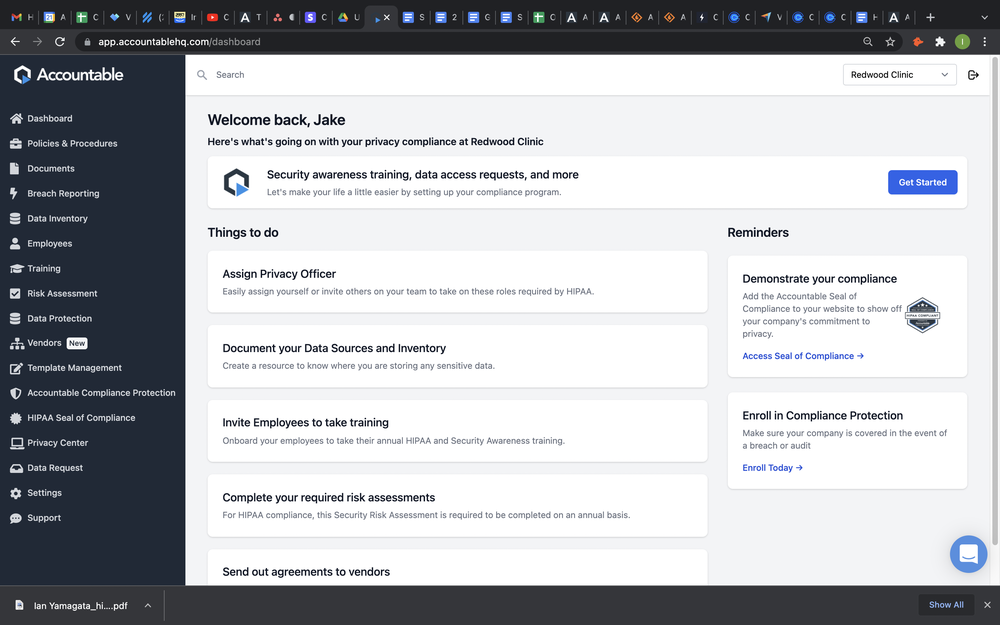Open Document your Data Sources and Inventory card

[457, 357]
